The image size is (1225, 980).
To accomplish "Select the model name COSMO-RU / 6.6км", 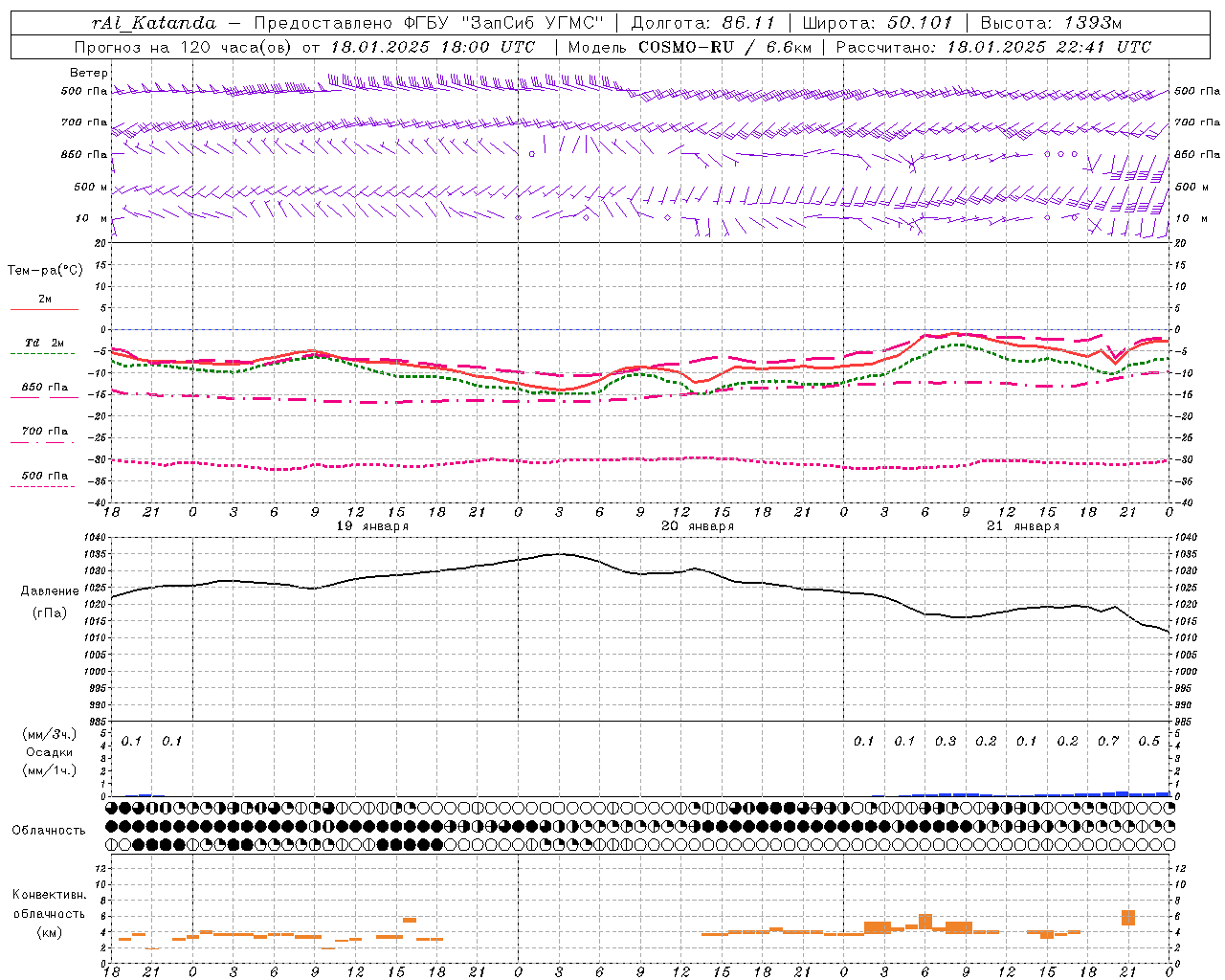I will click(725, 47).
